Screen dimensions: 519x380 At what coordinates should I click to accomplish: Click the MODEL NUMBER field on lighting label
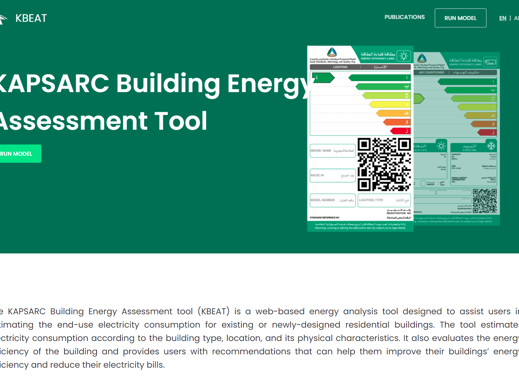click(333, 200)
